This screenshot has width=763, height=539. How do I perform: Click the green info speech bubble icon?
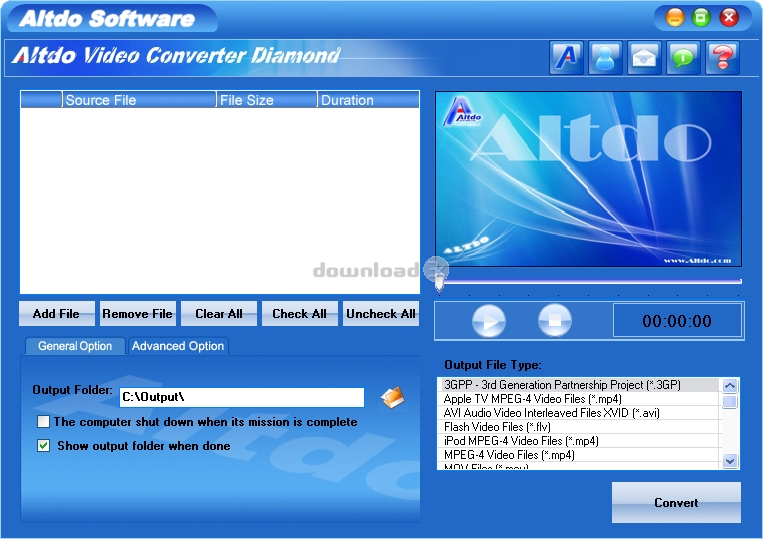click(683, 58)
